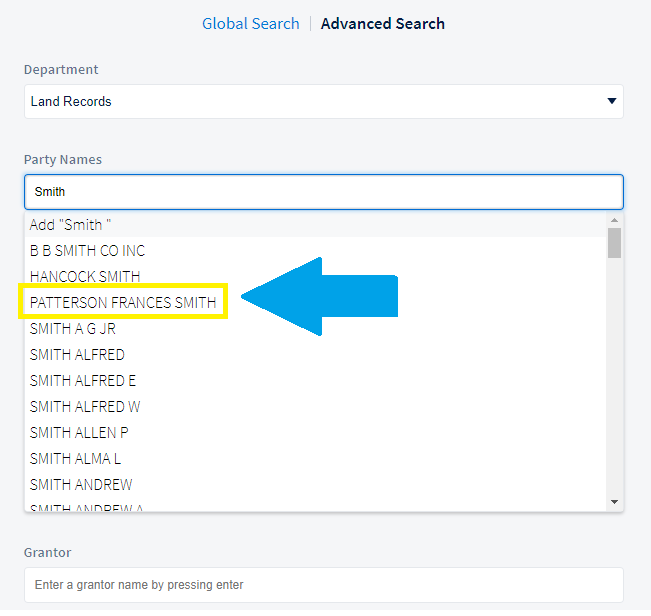The width and height of the screenshot is (651, 616).
Task: Click the Party Names input field
Action: pos(323,191)
